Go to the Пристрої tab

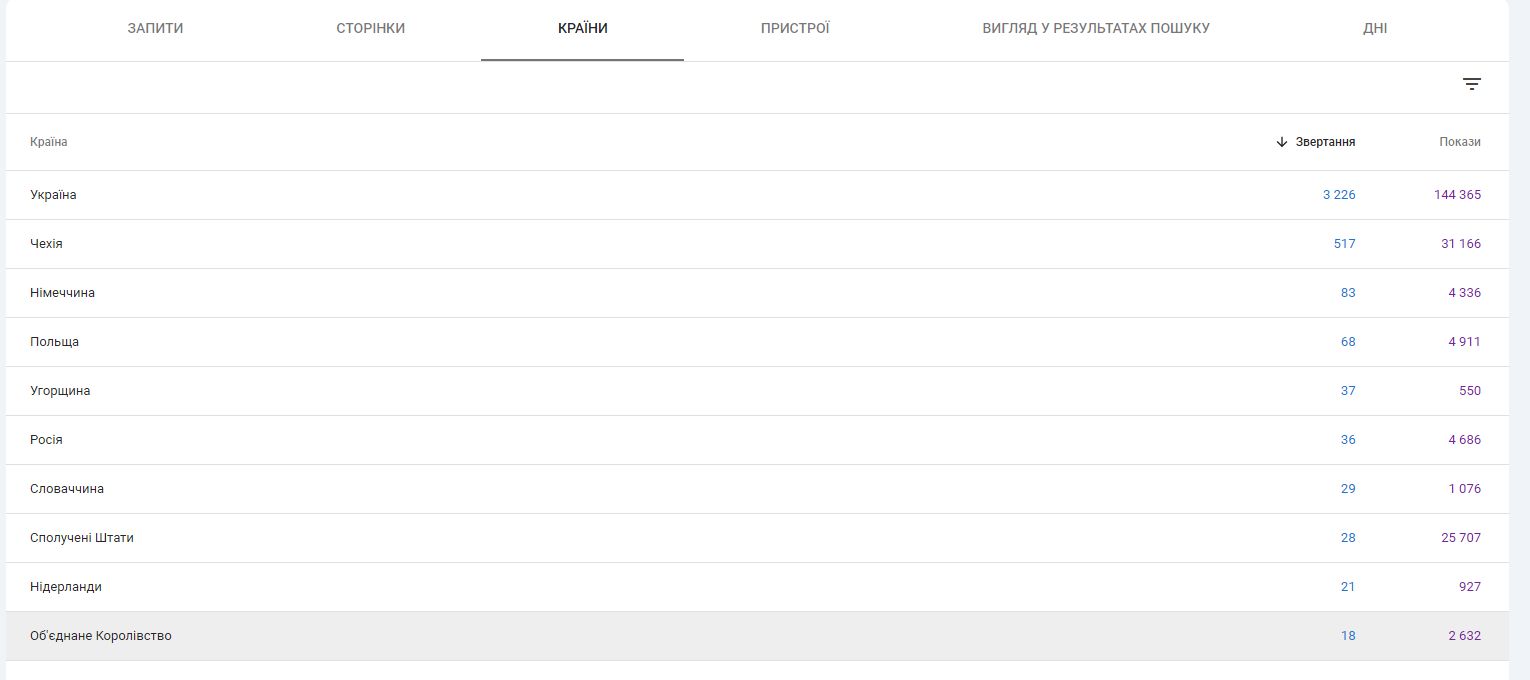click(795, 28)
